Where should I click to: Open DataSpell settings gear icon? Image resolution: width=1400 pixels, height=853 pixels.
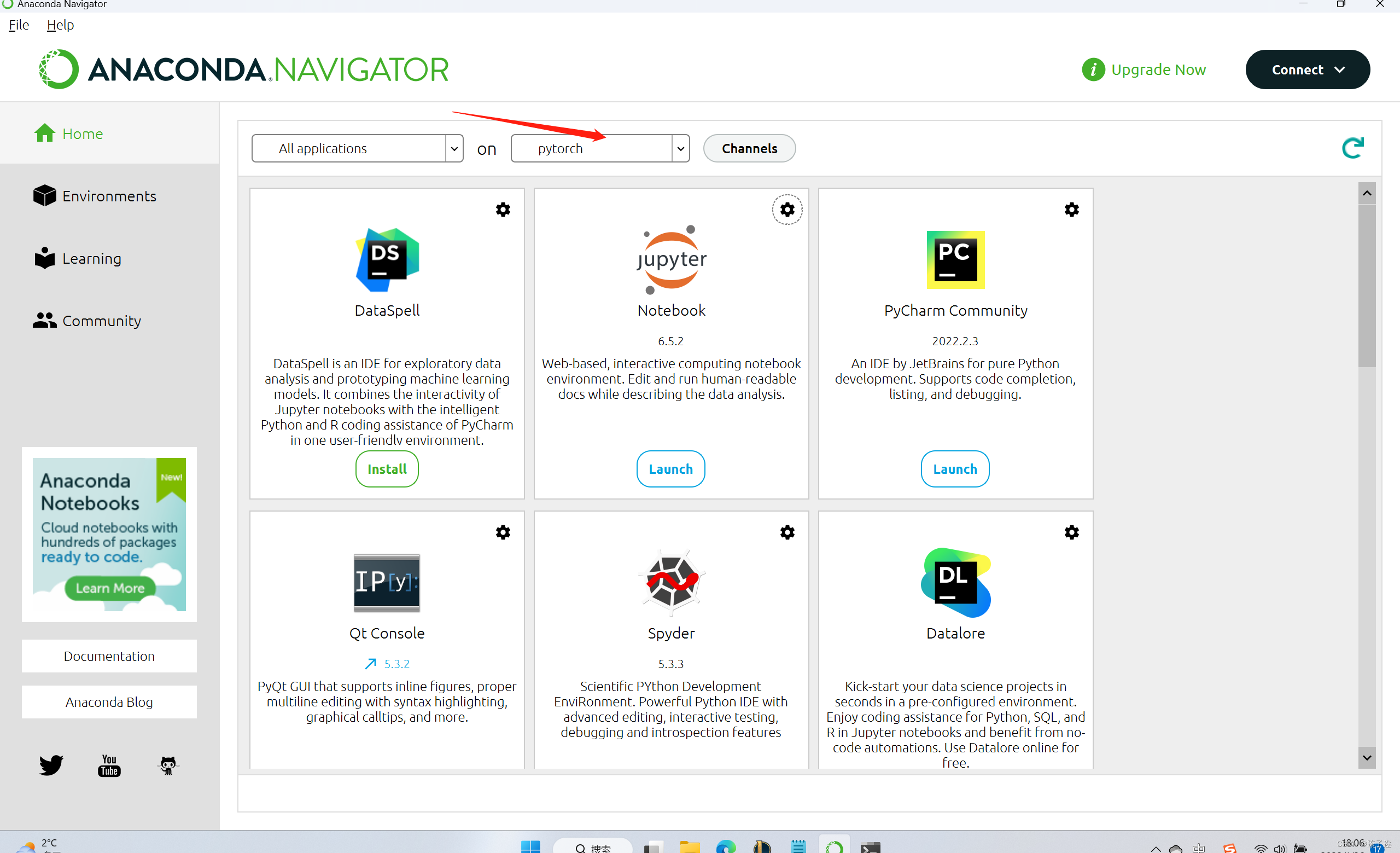click(503, 210)
